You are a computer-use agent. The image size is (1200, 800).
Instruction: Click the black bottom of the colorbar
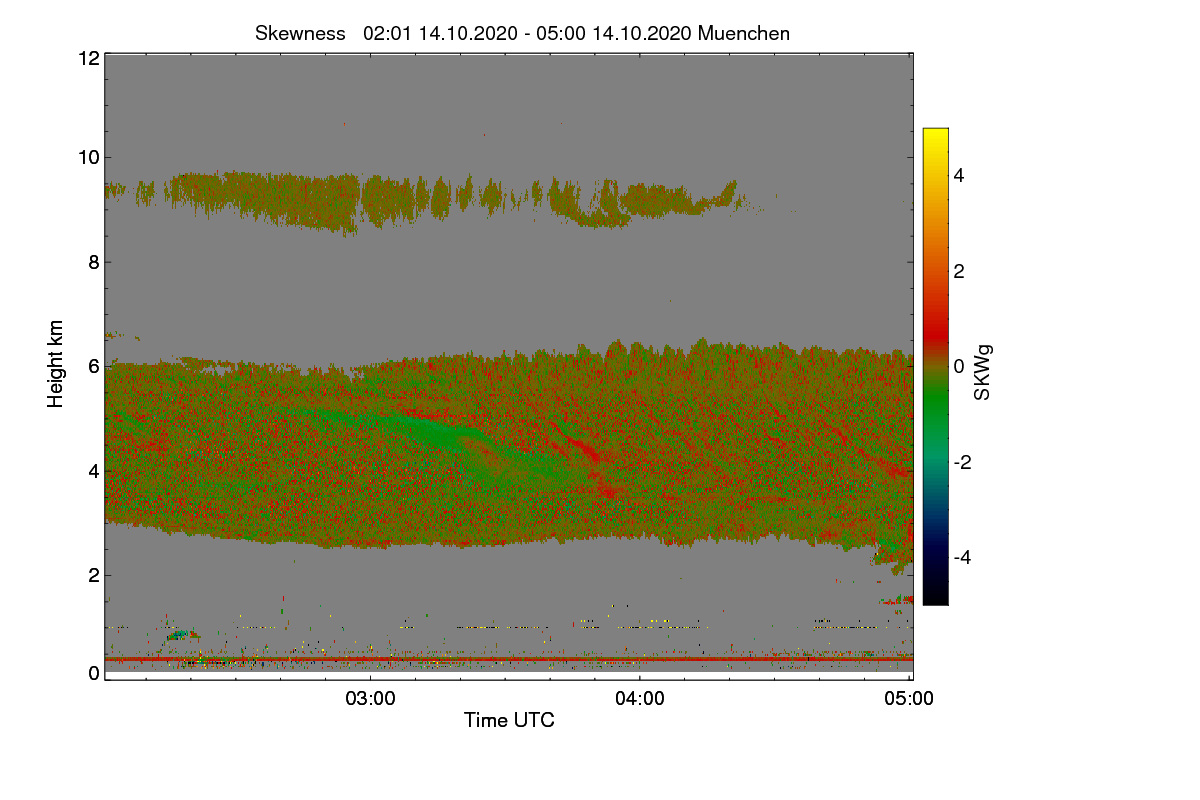[x=935, y=594]
